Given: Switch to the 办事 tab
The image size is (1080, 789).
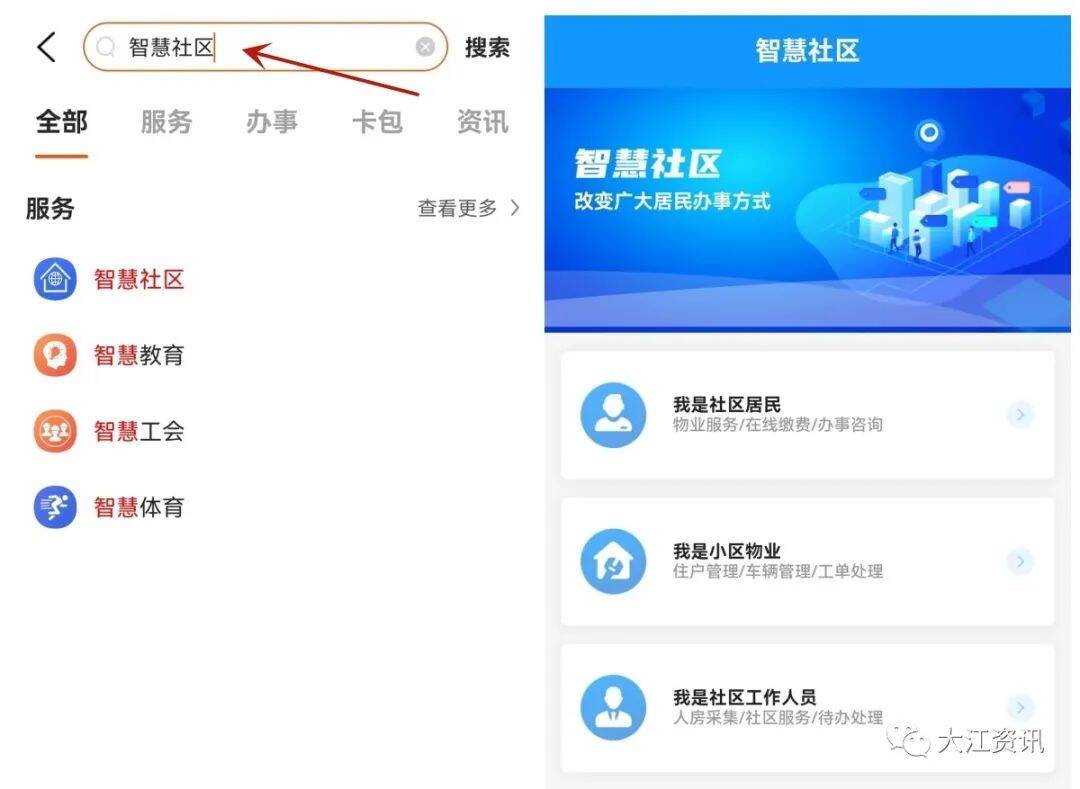Looking at the screenshot, I should pos(271,122).
